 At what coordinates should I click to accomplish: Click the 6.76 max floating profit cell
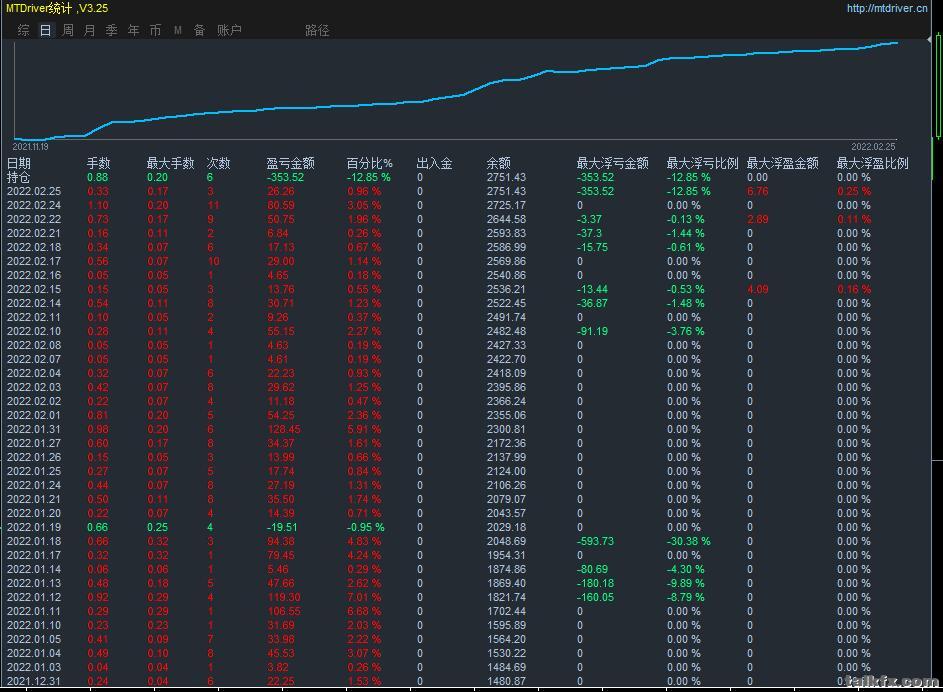(758, 191)
